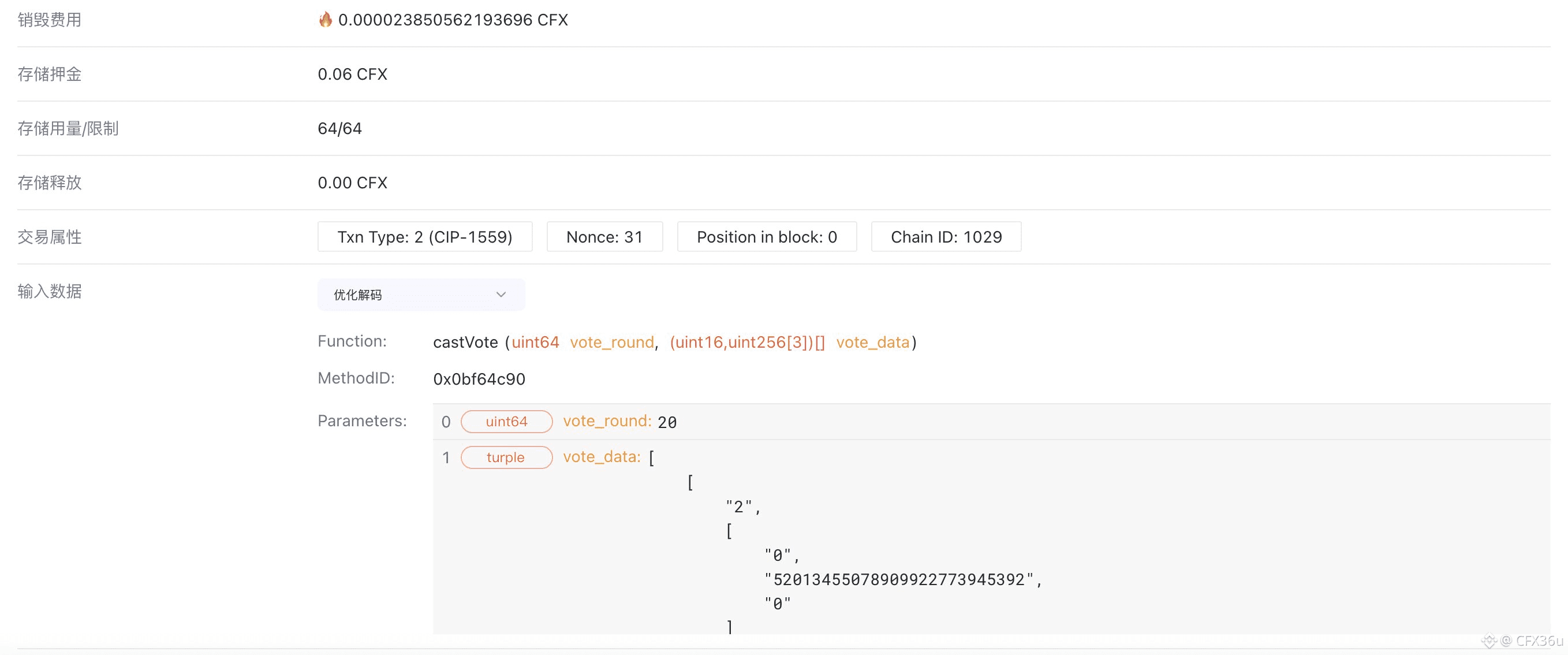Click the 0.06 CFX storage deposit value
This screenshot has width=1568, height=655.
pos(352,75)
